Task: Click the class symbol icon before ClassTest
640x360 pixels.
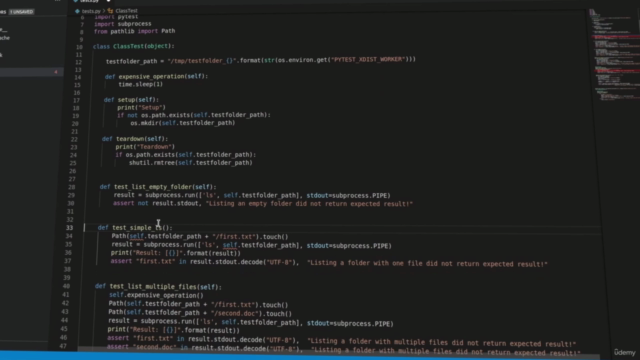Action: (110, 11)
